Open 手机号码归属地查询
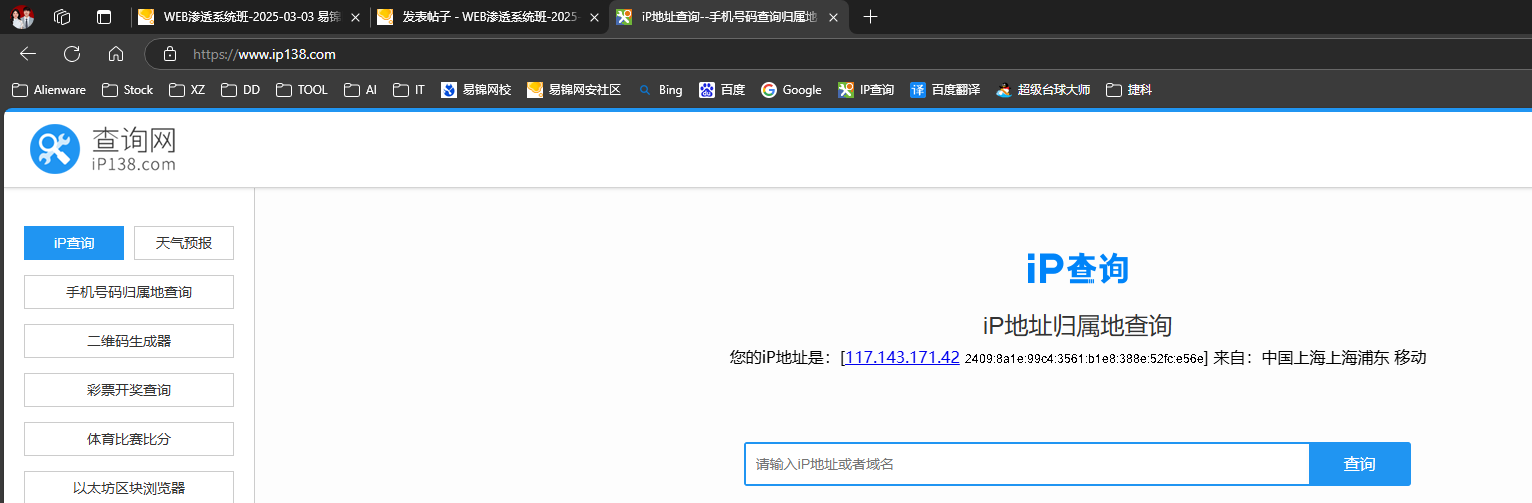Viewport: 1532px width, 503px height. 129,292
